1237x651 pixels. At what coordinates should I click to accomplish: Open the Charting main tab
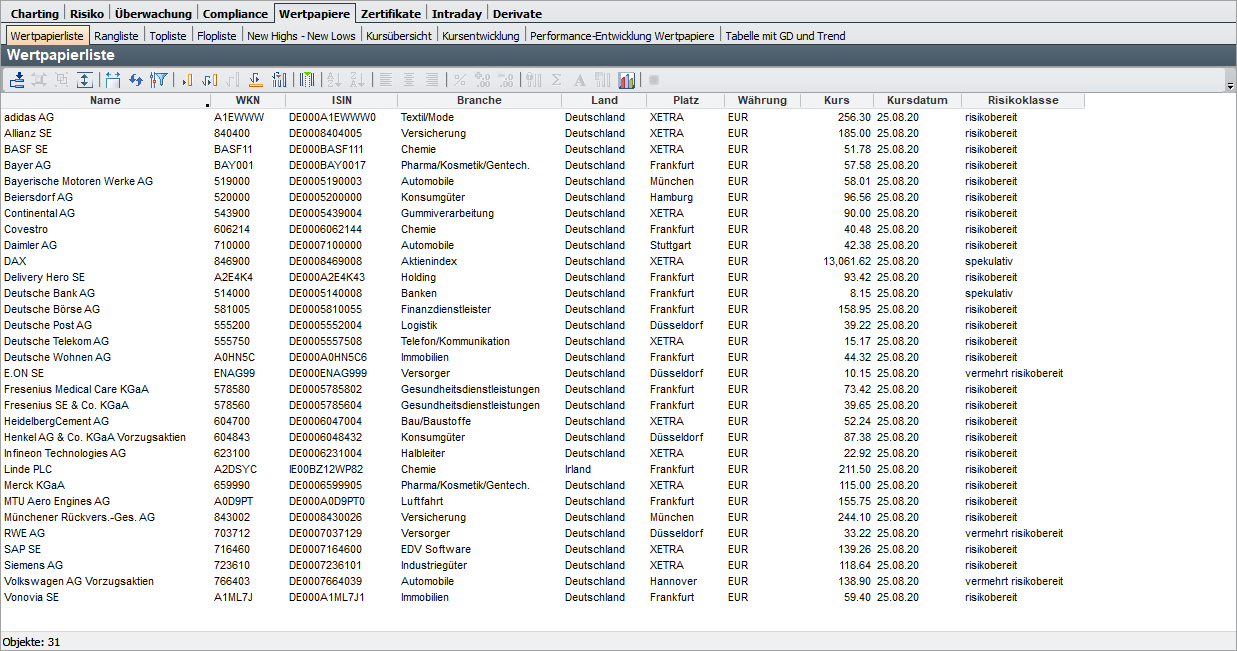pos(34,14)
